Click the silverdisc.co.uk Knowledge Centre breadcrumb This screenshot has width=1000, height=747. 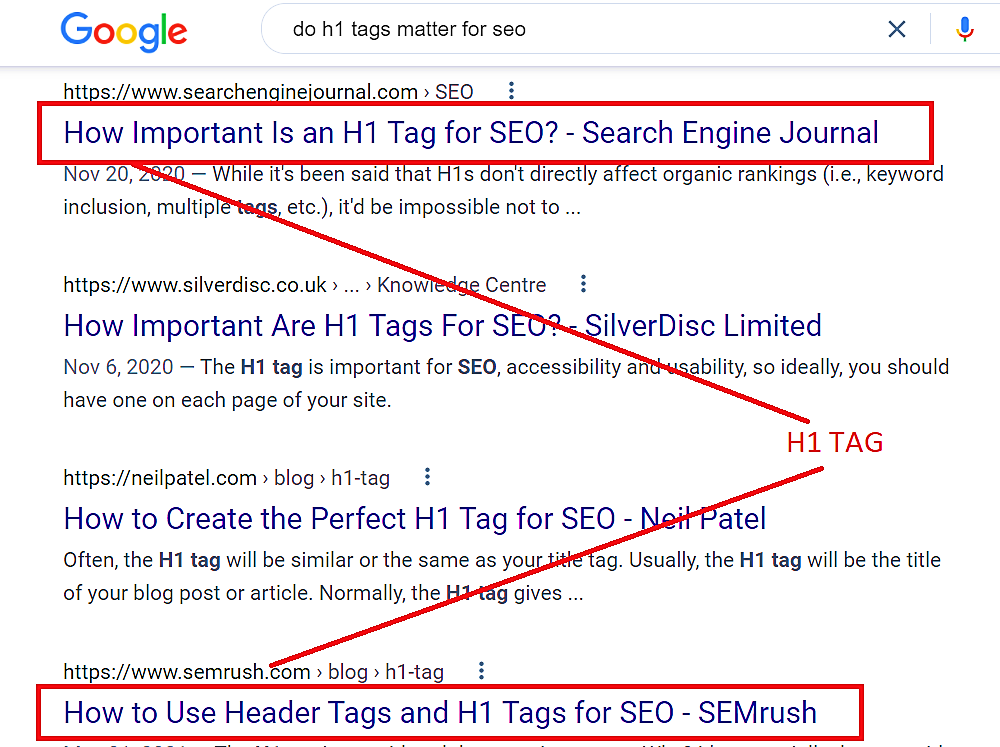305,285
